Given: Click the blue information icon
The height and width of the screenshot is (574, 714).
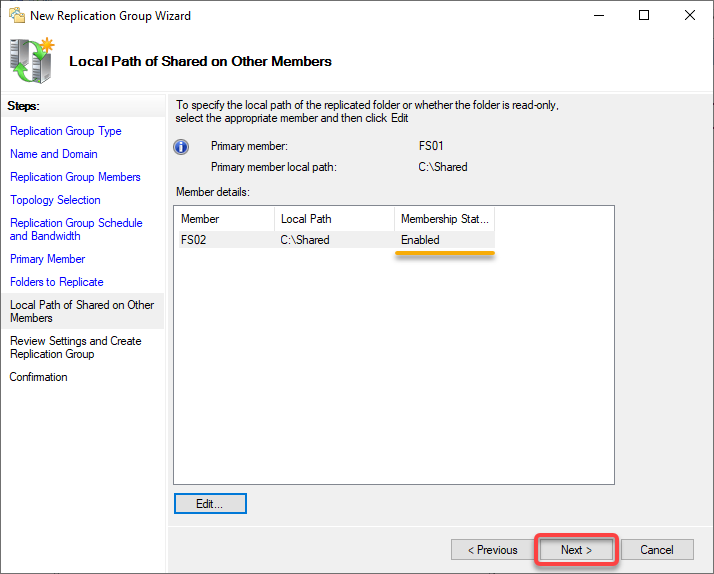Looking at the screenshot, I should click(x=181, y=147).
